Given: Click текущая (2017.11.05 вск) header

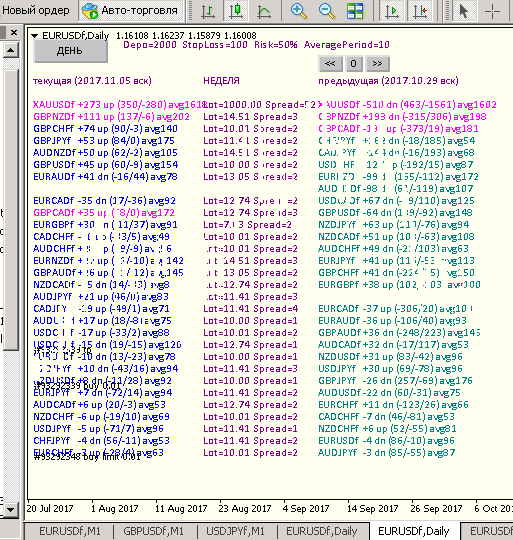Looking at the screenshot, I should click(92, 81).
